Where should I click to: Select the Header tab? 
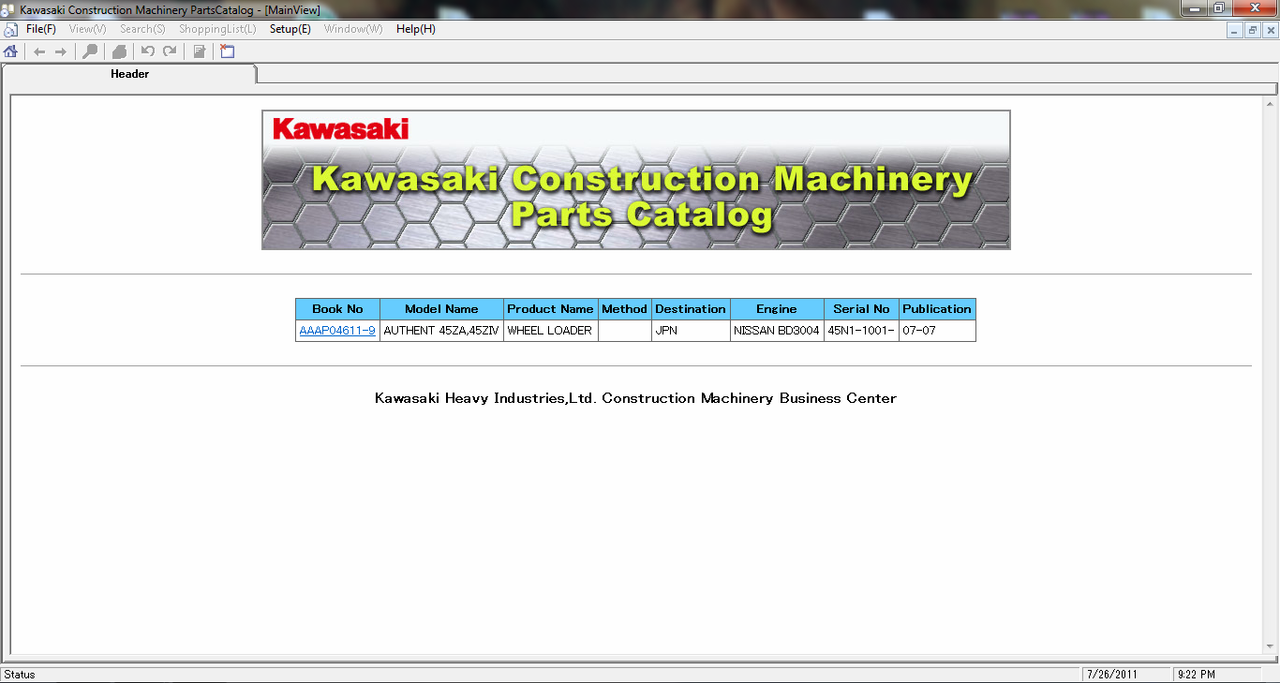(x=130, y=74)
